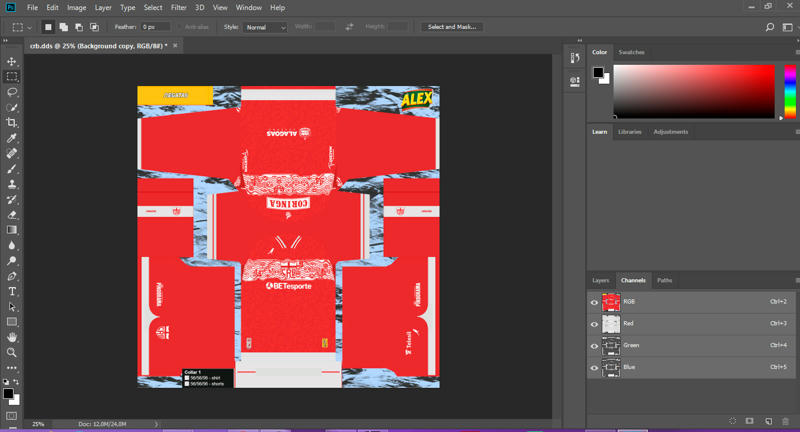Open the Image menu
The height and width of the screenshot is (432, 800).
point(77,8)
